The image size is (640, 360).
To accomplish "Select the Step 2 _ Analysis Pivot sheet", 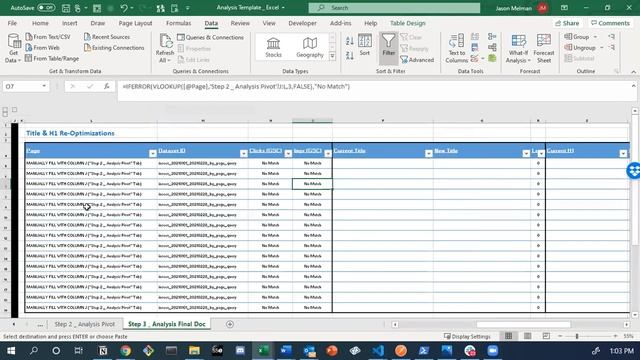I will 84,324.
